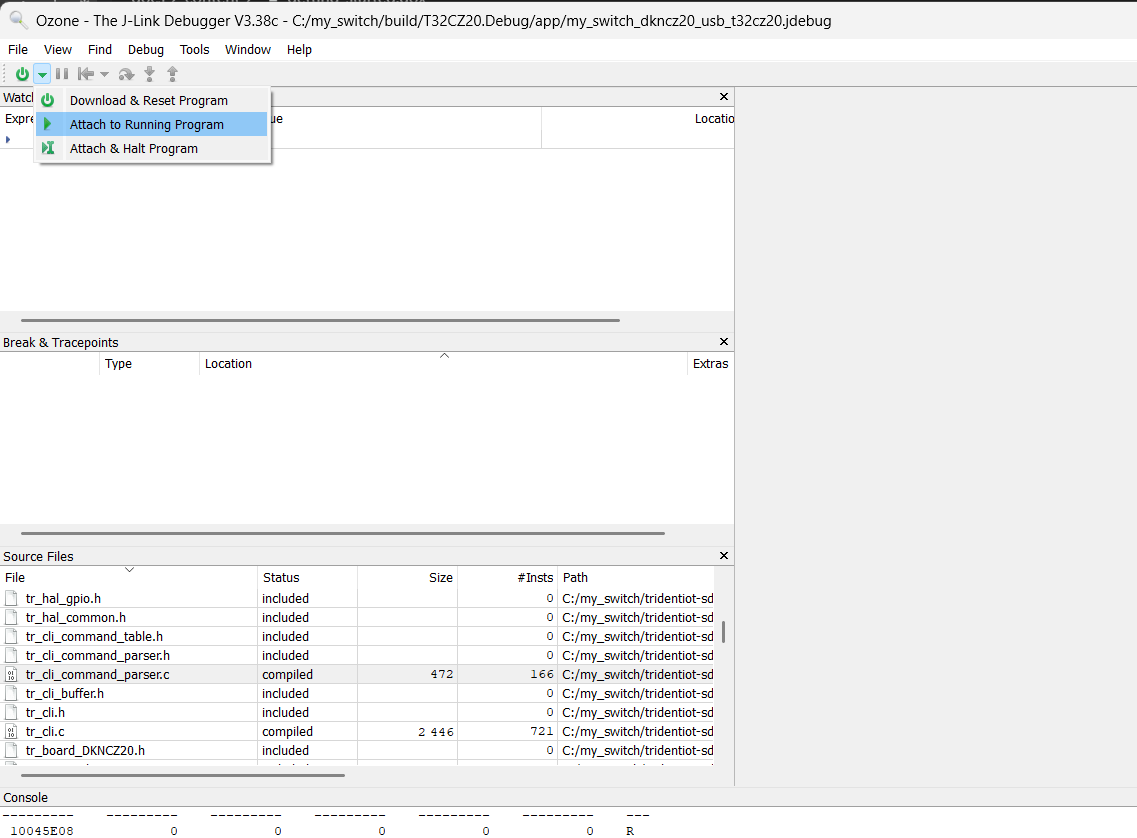The width and height of the screenshot is (1137, 838).
Task: Open the Debug menu
Action: 146,49
